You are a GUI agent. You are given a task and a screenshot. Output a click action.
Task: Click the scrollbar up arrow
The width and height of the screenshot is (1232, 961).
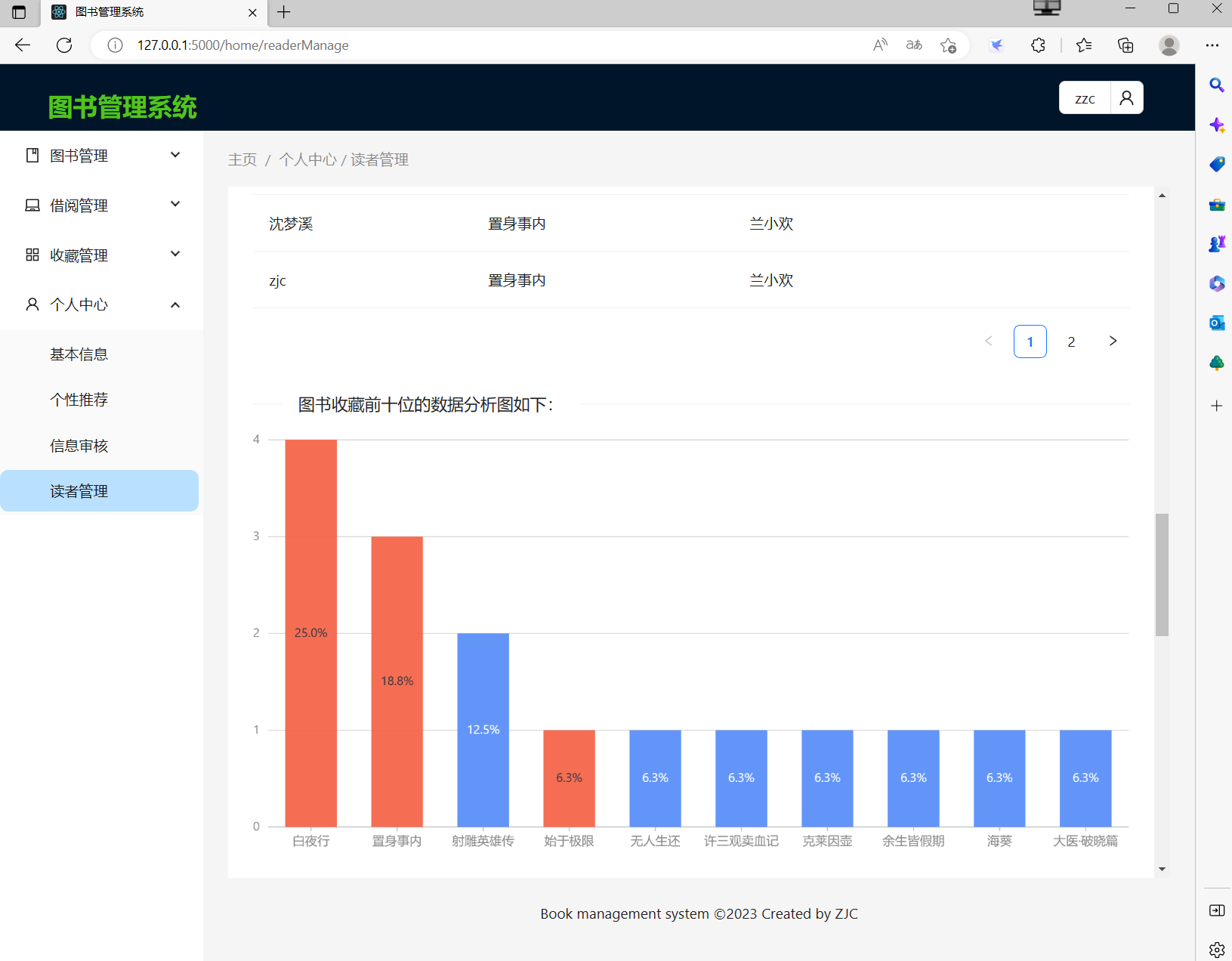click(1162, 196)
